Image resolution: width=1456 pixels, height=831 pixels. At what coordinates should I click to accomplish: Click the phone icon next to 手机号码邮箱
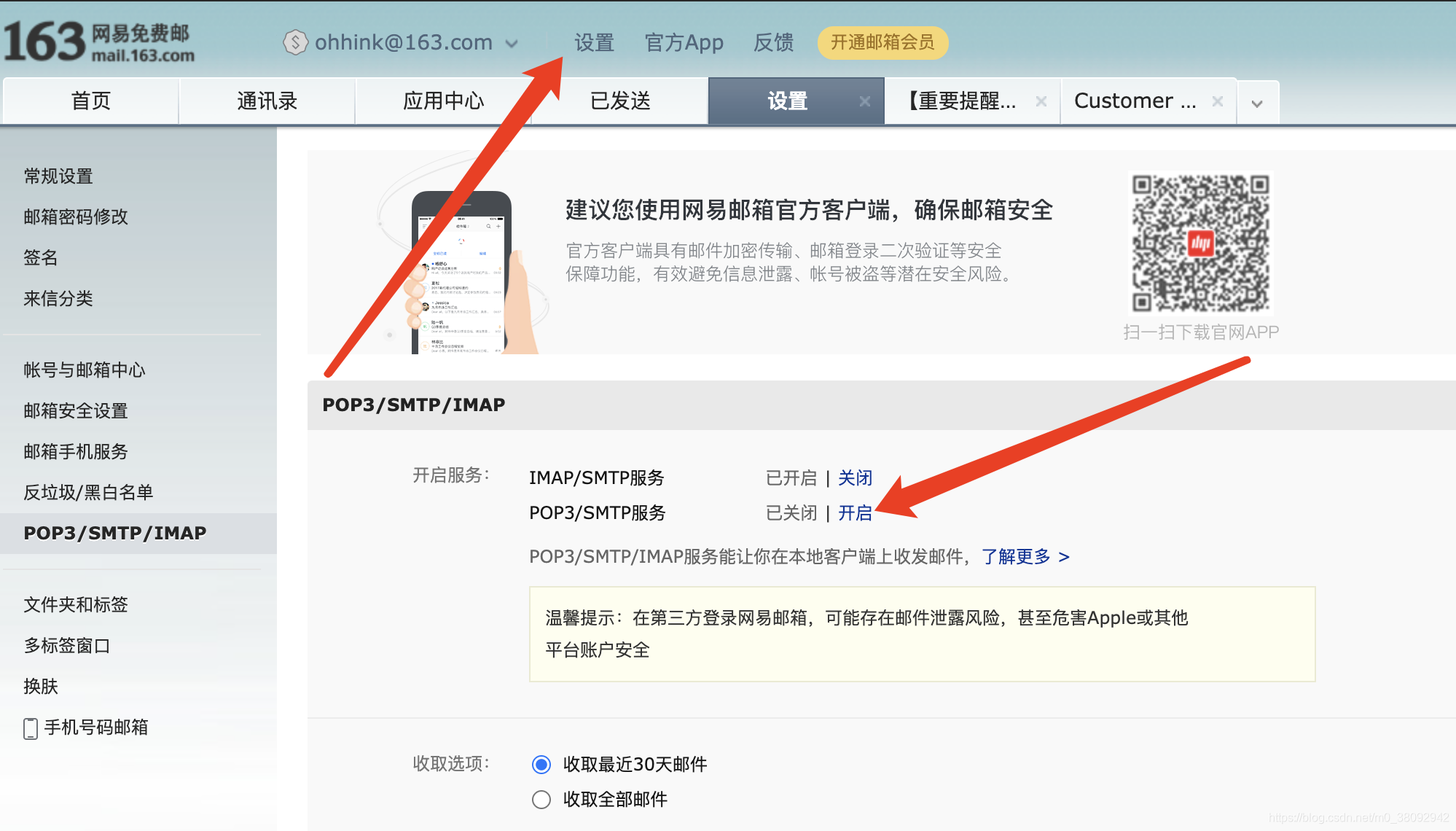[31, 727]
